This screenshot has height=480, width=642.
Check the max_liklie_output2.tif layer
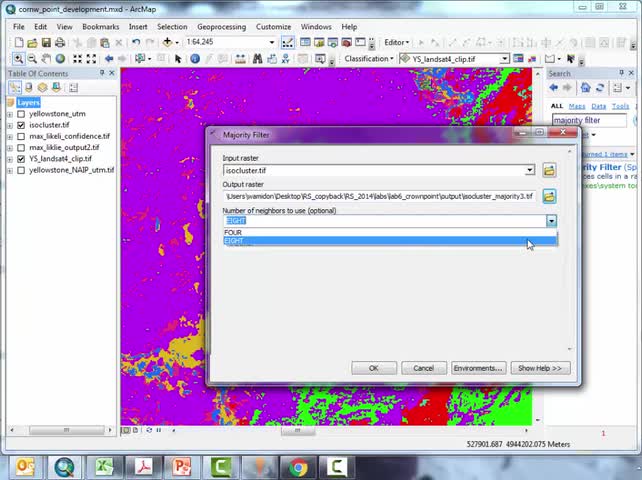pyautogui.click(x=21, y=147)
